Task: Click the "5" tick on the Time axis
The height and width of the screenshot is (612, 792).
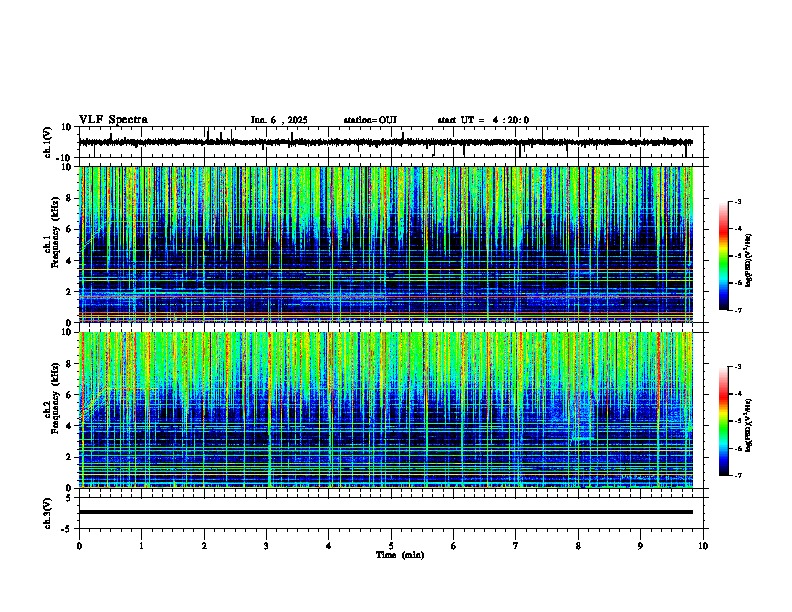Action: [391, 546]
